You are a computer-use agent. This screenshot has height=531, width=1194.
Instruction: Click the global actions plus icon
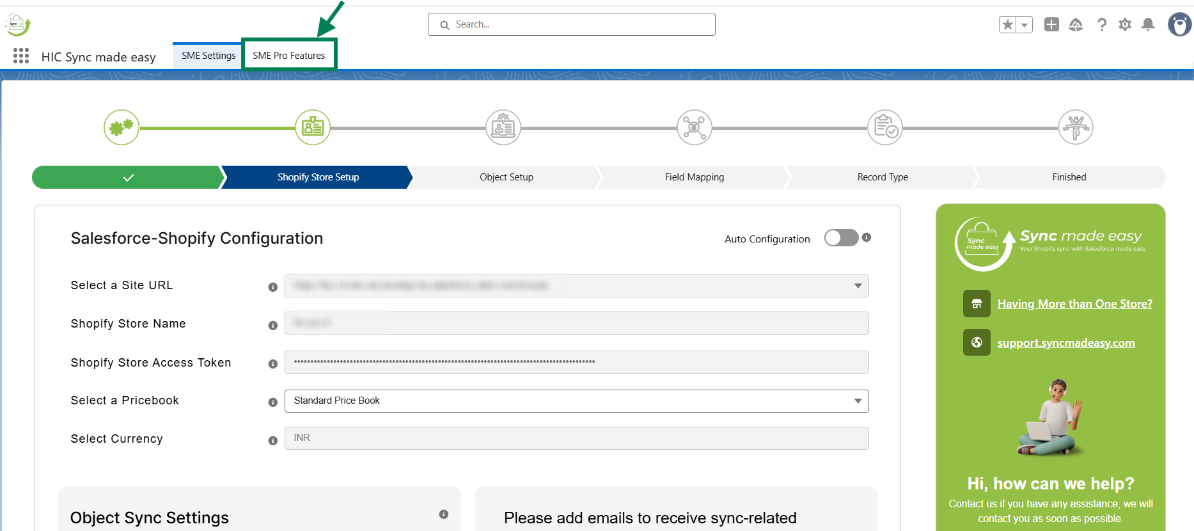(1052, 24)
